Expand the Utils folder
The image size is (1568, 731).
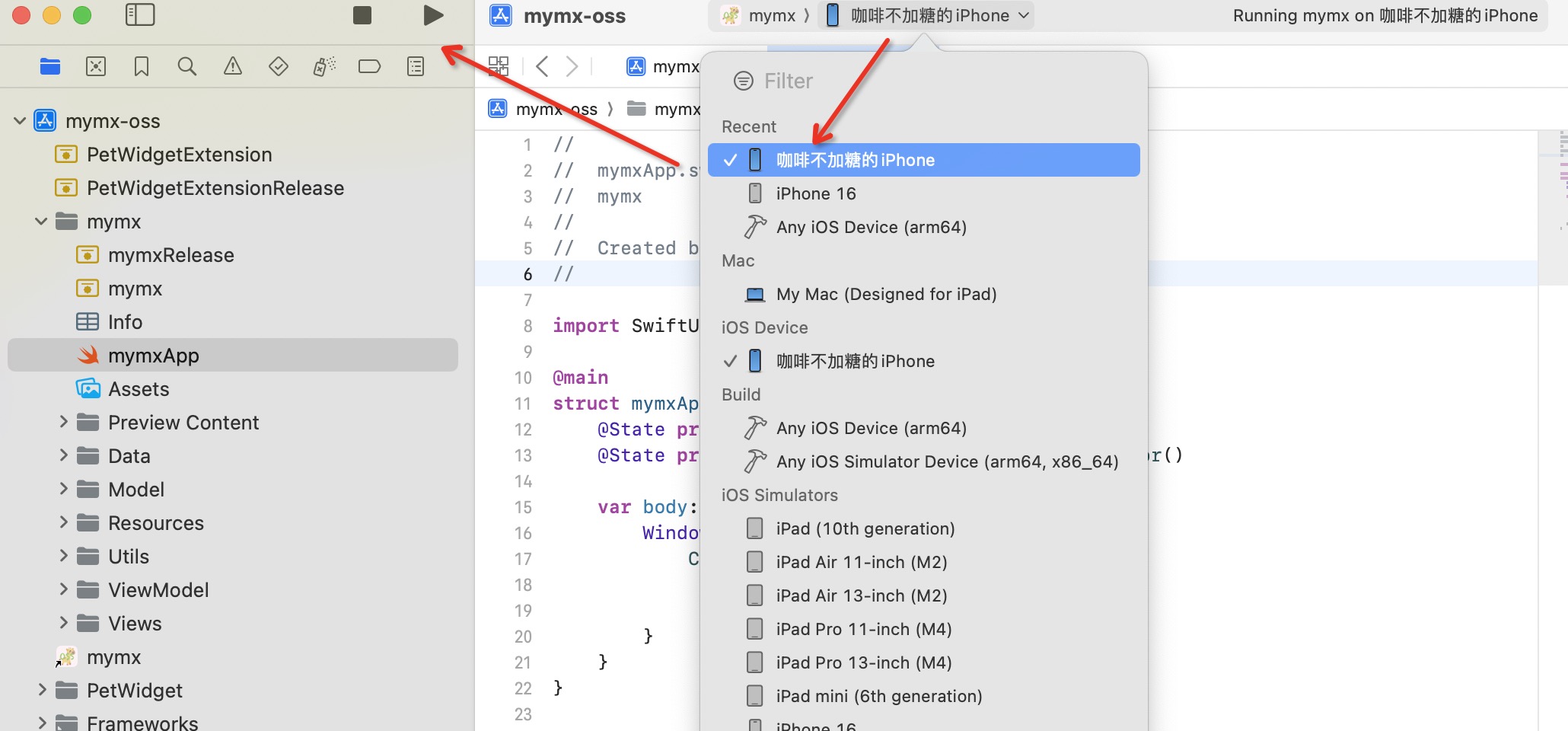(x=64, y=556)
